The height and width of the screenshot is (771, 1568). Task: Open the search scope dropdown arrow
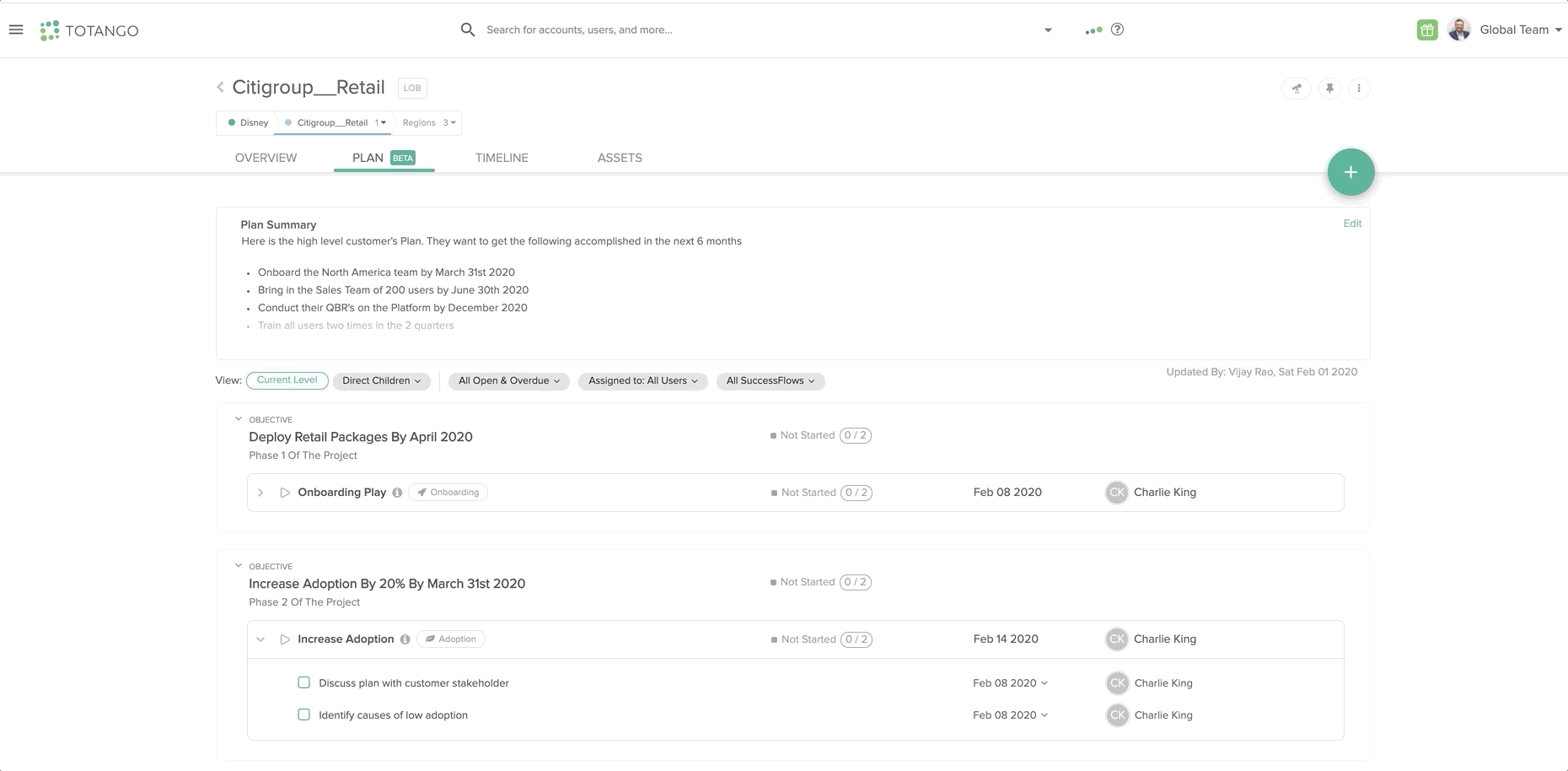(1048, 30)
